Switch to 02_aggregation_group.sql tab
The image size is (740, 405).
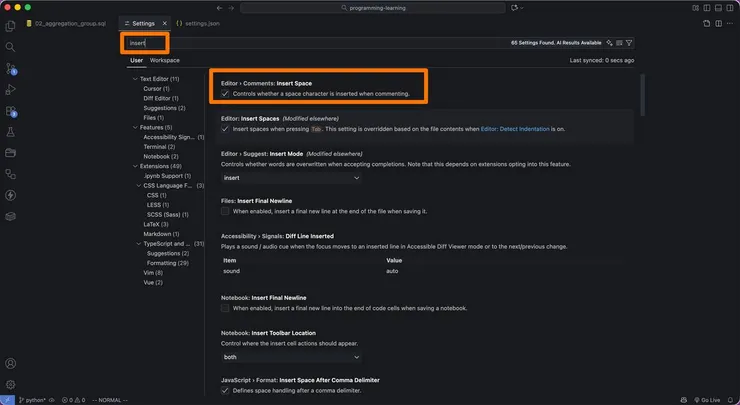click(x=66, y=23)
